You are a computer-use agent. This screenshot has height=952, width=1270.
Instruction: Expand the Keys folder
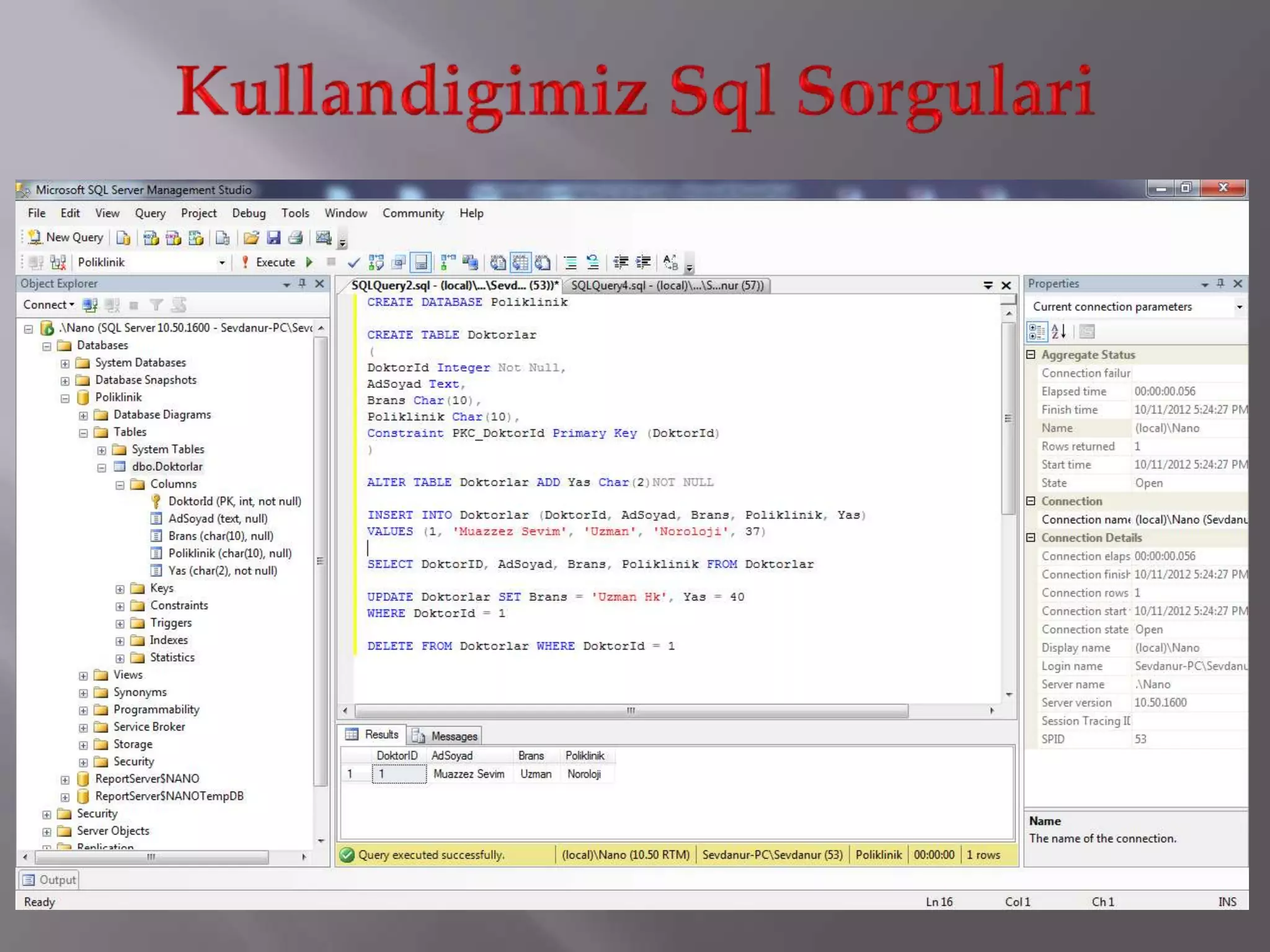120,589
